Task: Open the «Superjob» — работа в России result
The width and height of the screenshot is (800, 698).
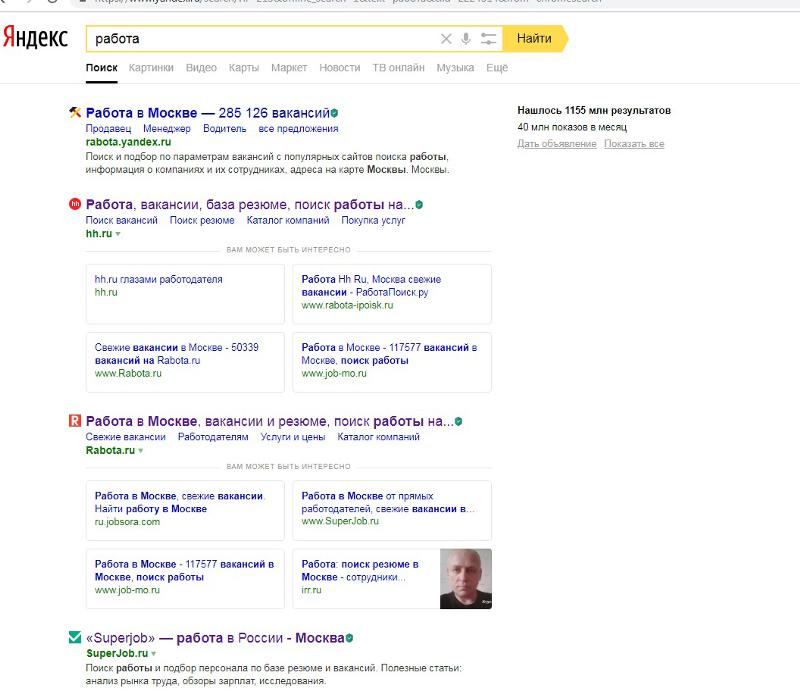Action: (x=215, y=638)
